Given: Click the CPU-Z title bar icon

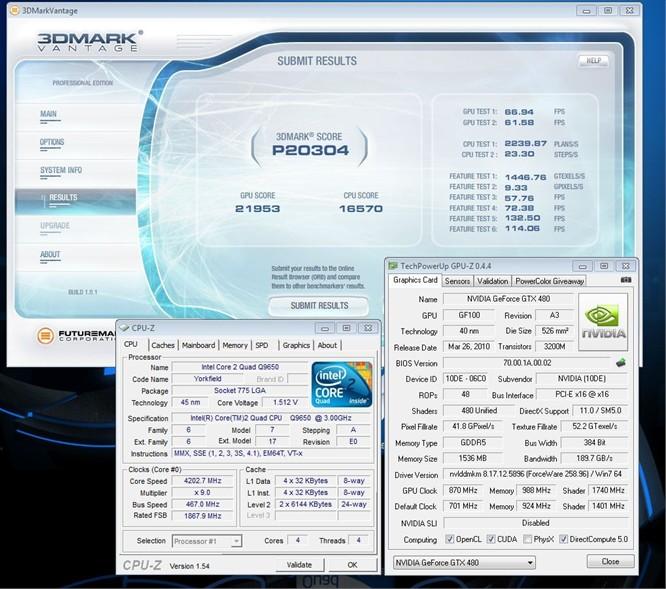Looking at the screenshot, I should [x=124, y=328].
